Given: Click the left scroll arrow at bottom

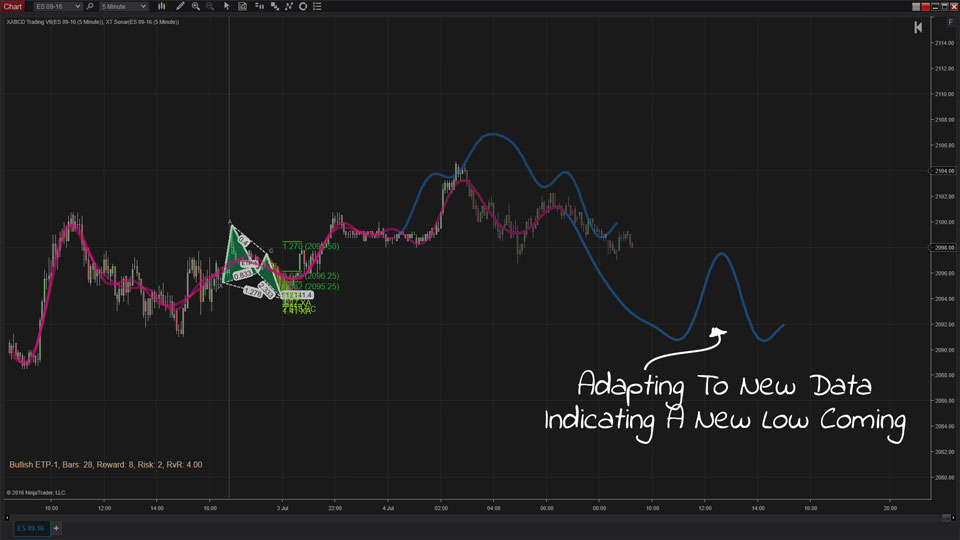Looking at the screenshot, I should pos(7,518).
